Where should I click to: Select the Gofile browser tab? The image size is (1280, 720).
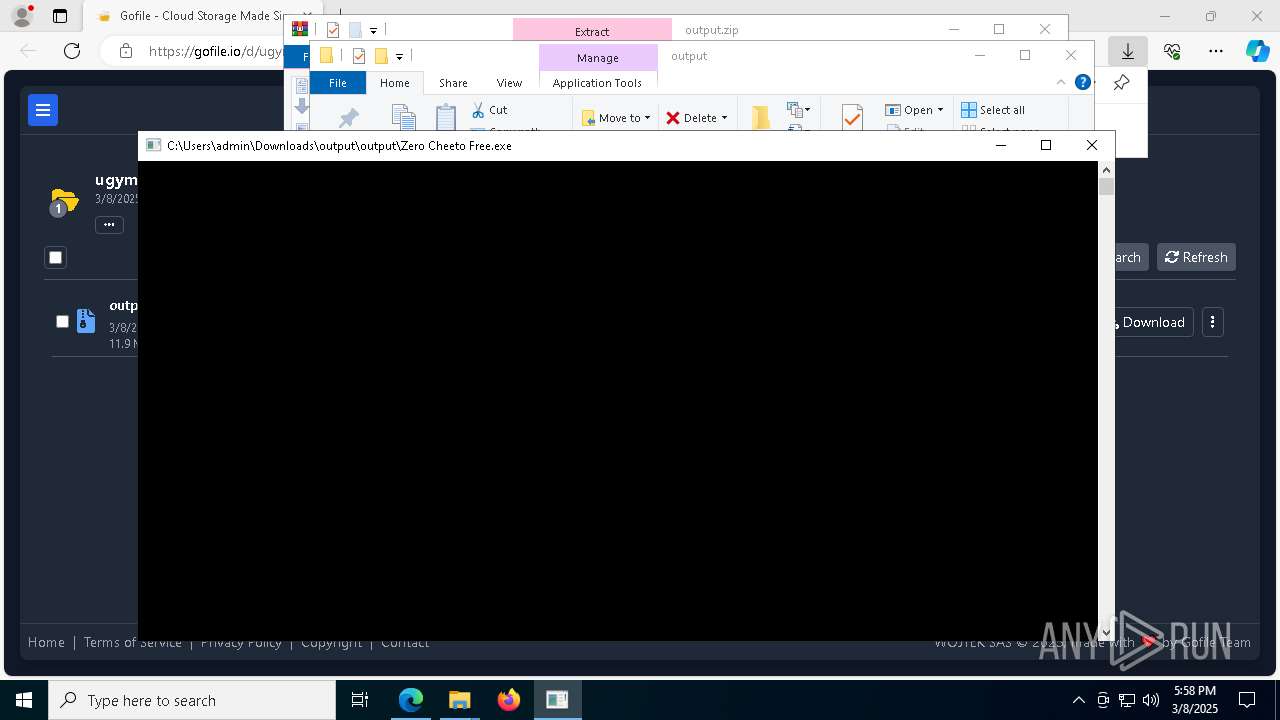coord(205,16)
